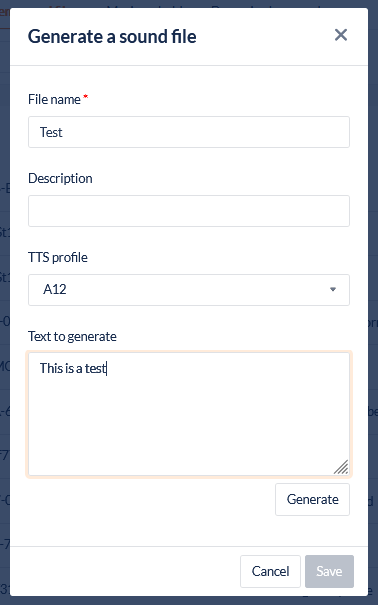Cancel the sound file dialog

click(x=270, y=571)
